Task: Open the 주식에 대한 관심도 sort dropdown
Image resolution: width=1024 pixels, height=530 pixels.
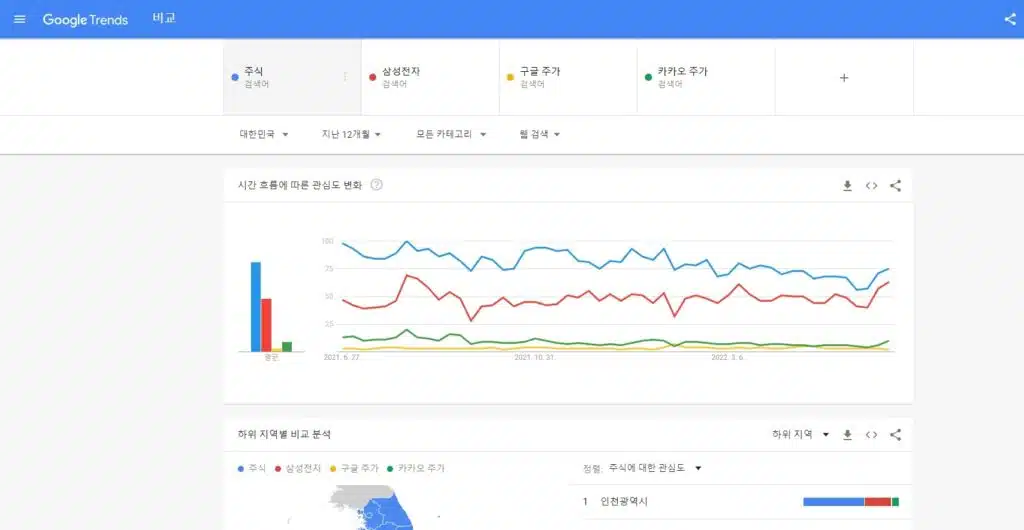Action: [654, 468]
